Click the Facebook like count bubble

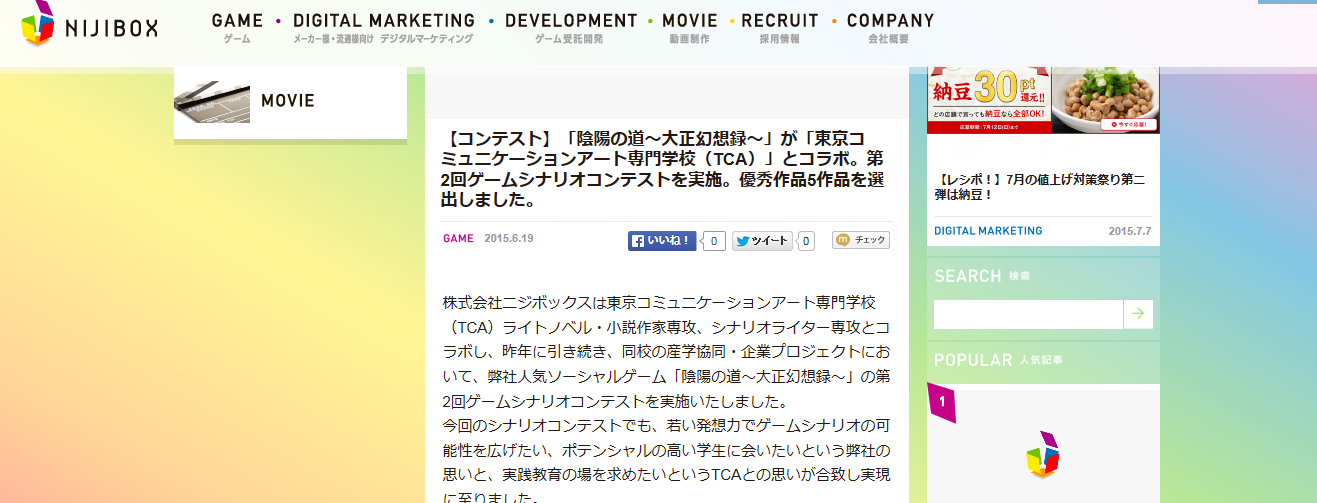(x=714, y=240)
